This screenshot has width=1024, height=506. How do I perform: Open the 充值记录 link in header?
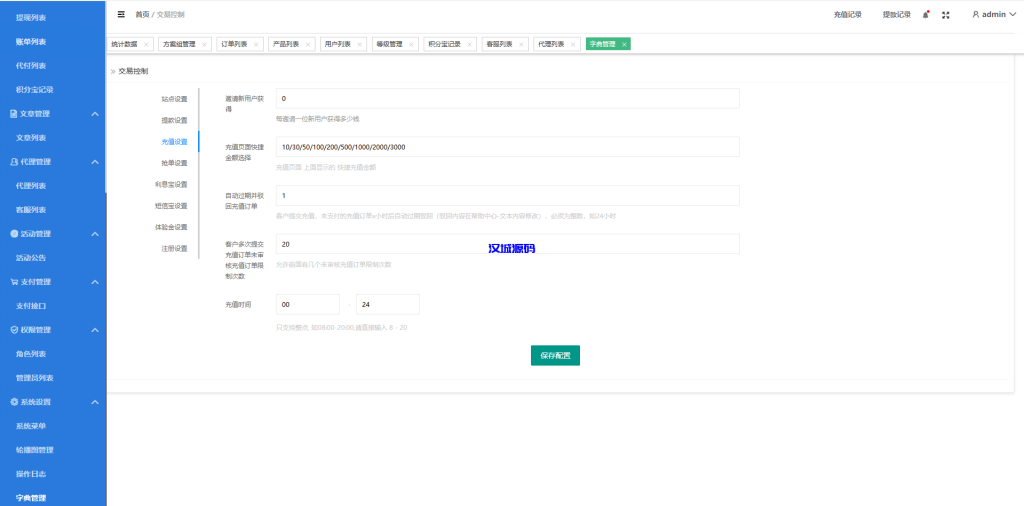click(847, 15)
